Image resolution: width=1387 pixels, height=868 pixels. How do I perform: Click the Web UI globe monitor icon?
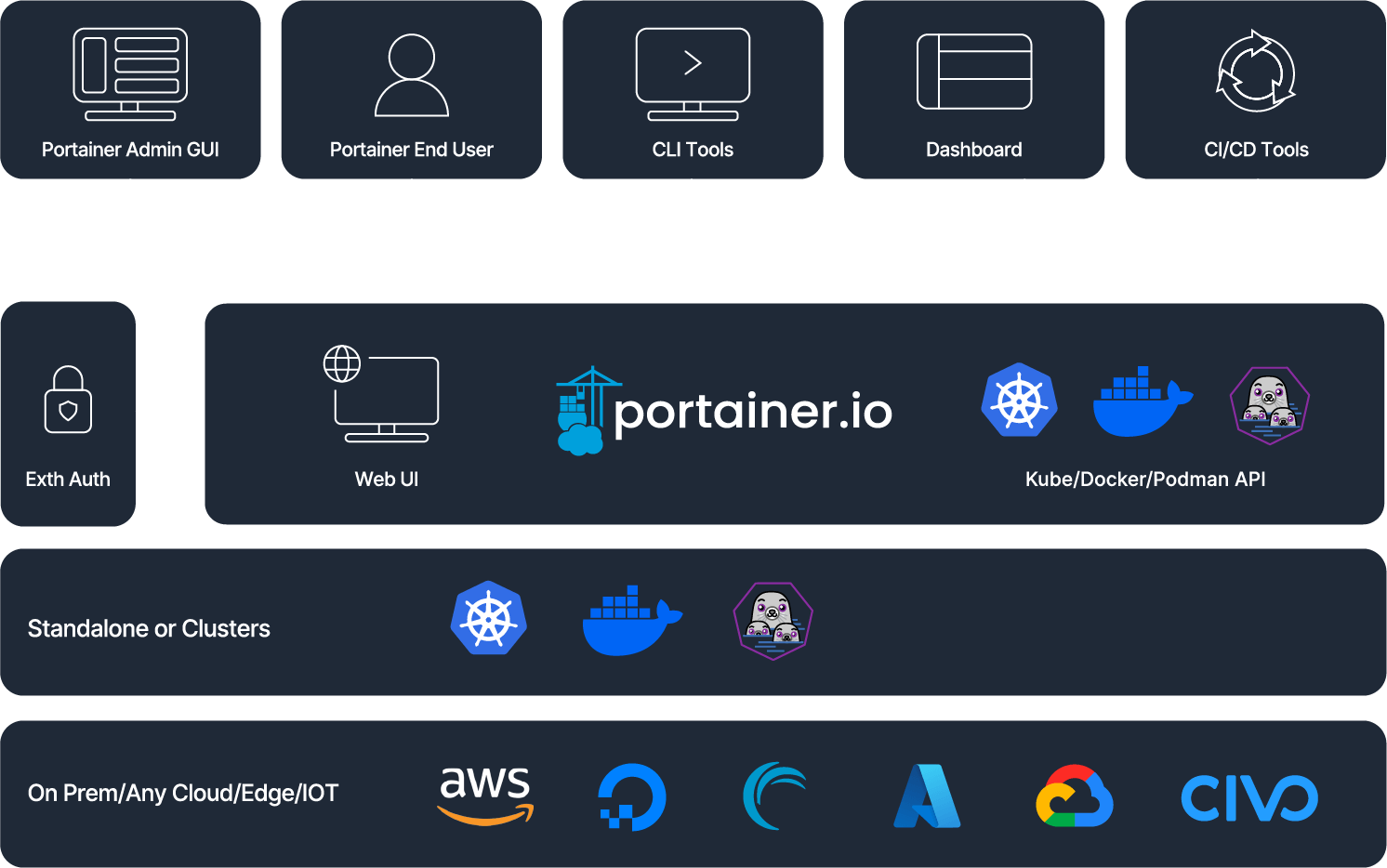(x=381, y=394)
